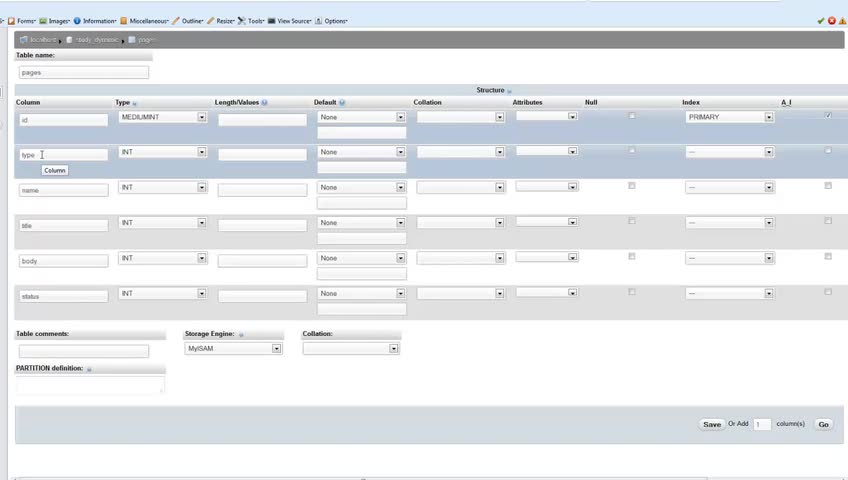Screen dimensions: 848x480
Task: Click the localhost server breadcrumb icon
Action: [x=23, y=39]
